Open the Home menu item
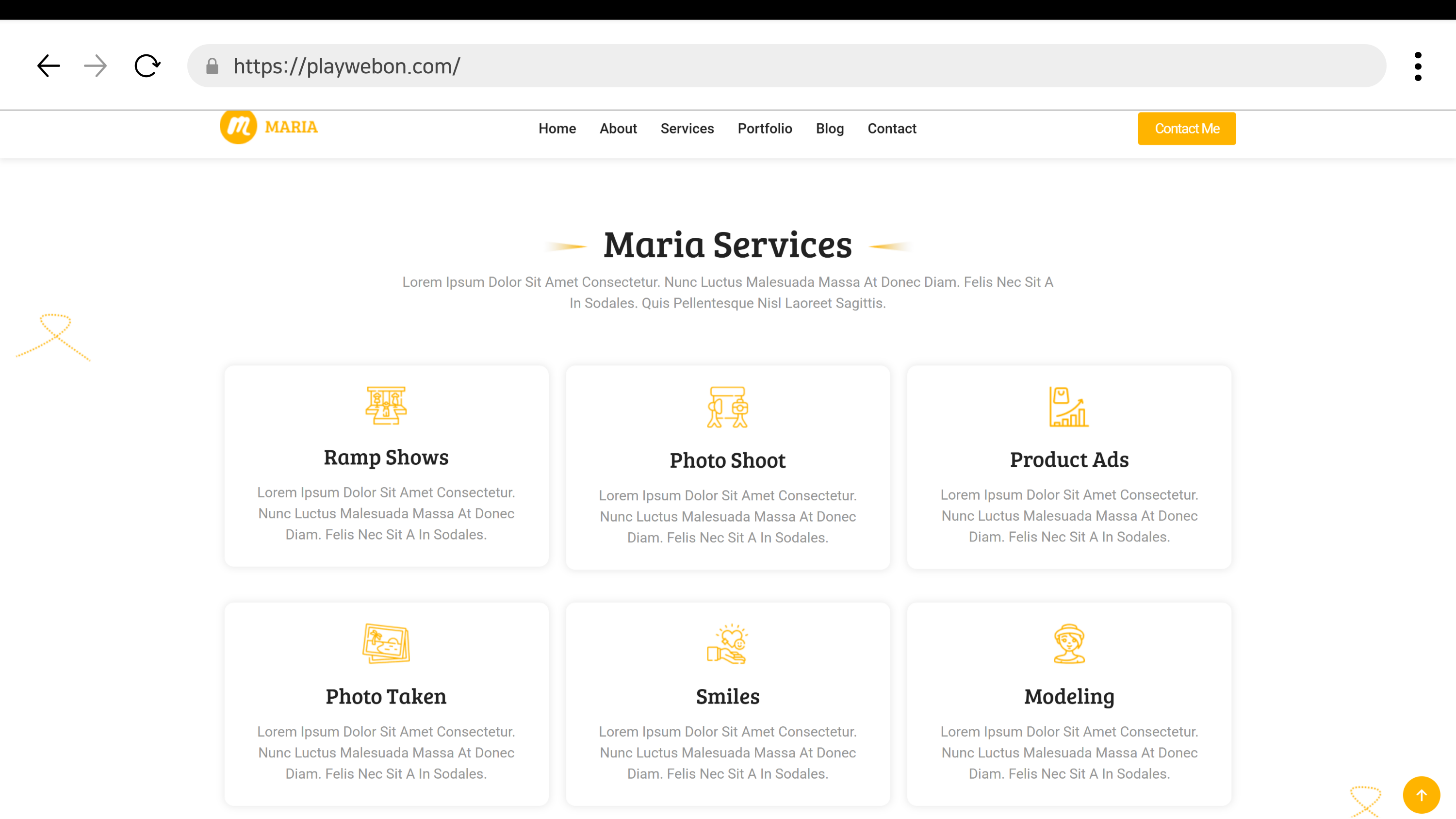1456x819 pixels. [557, 128]
